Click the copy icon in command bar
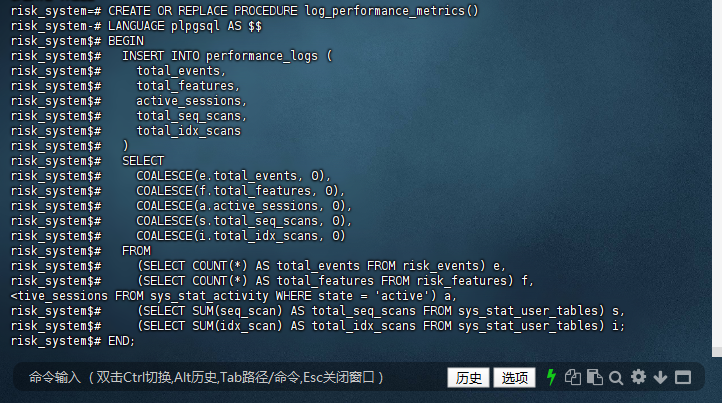 coord(573,377)
